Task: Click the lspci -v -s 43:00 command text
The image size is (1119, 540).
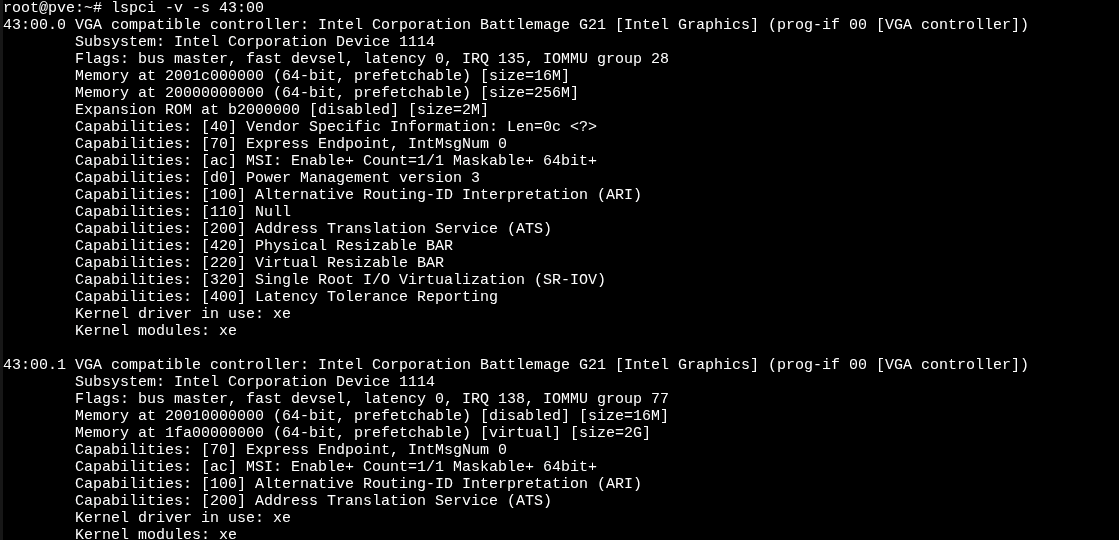Action: coord(188,8)
